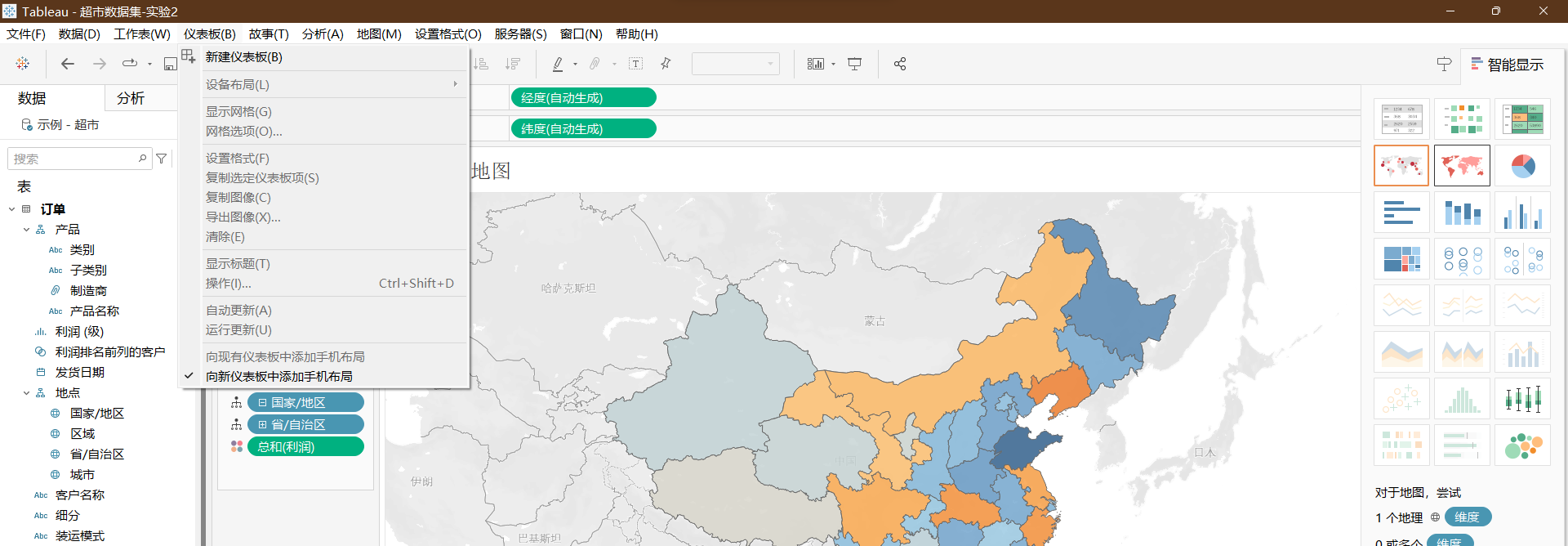This screenshot has height=546, width=1568.
Task: Switch to the 数据 pane tab
Action: coord(33,98)
